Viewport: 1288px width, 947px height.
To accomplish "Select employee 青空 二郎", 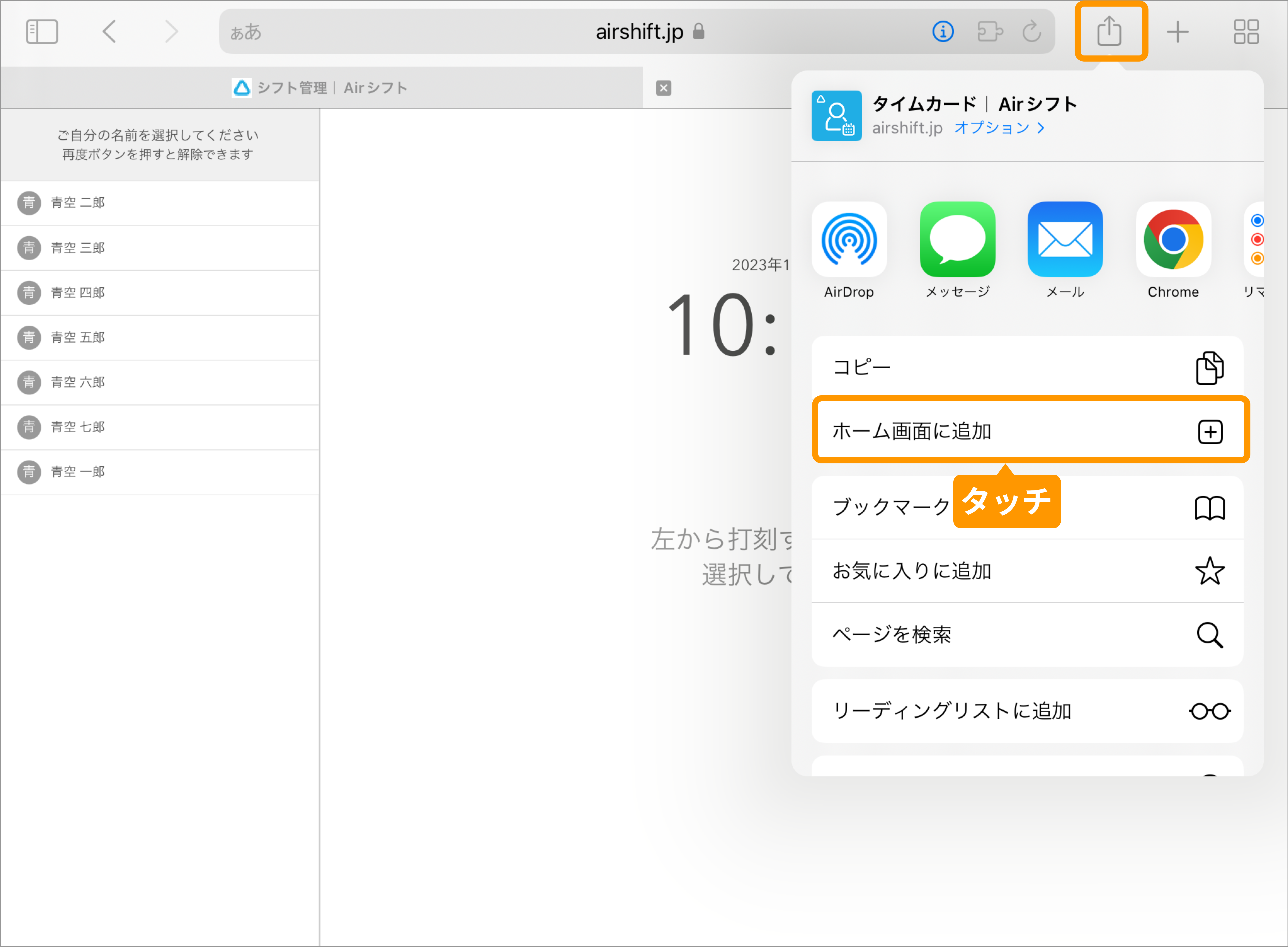I will pyautogui.click(x=160, y=203).
